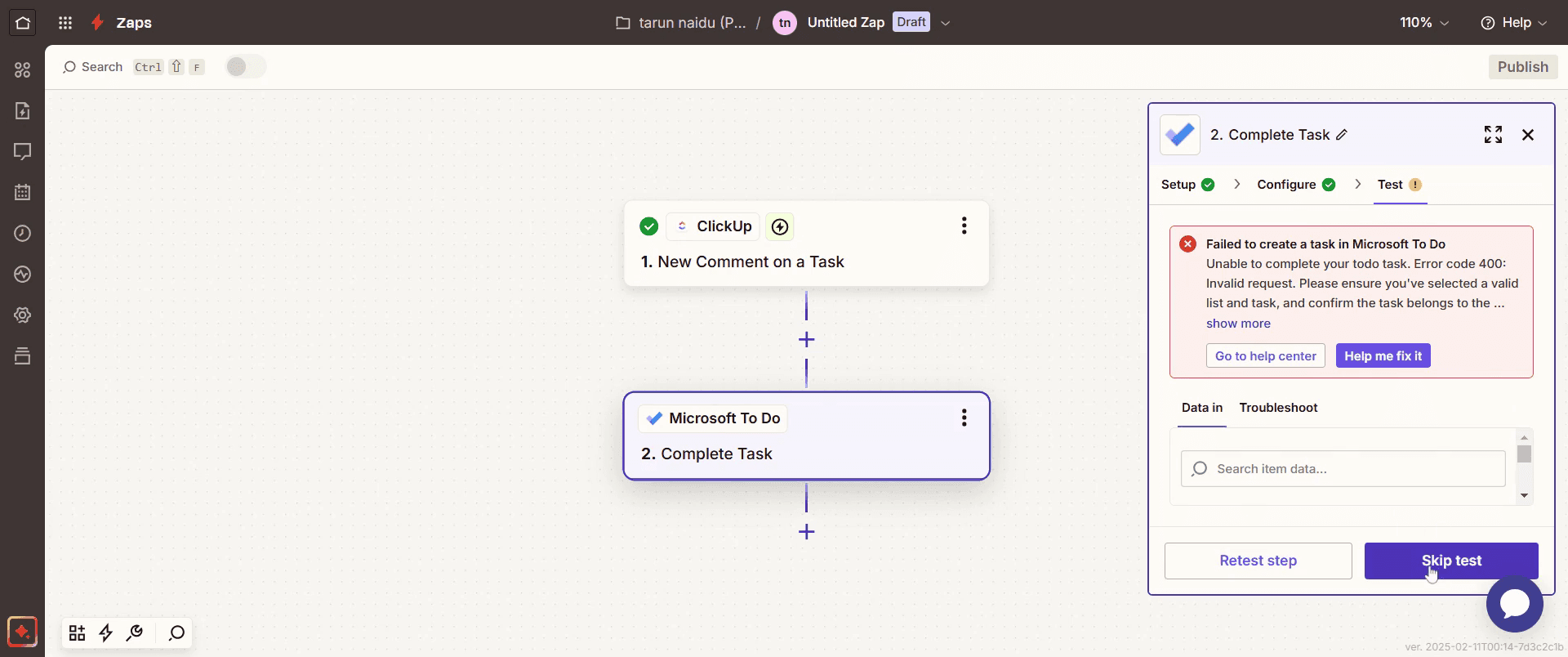Click the ClickUp app label in step 1
Screen dimensions: 1568x657
point(714,226)
